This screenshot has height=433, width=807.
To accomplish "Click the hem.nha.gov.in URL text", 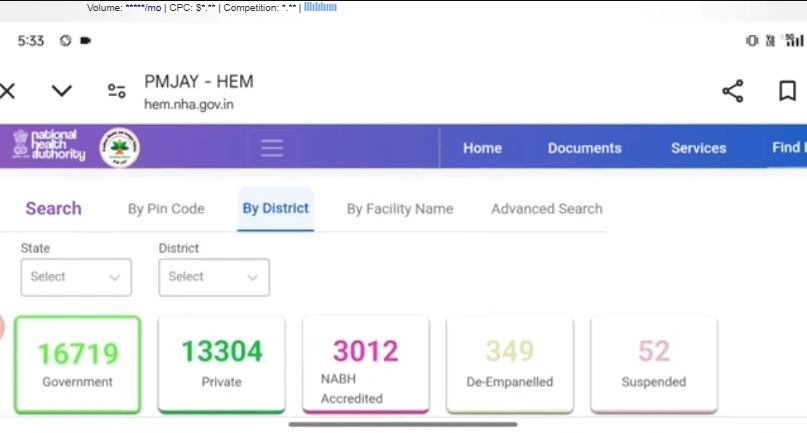I will pos(189,105).
